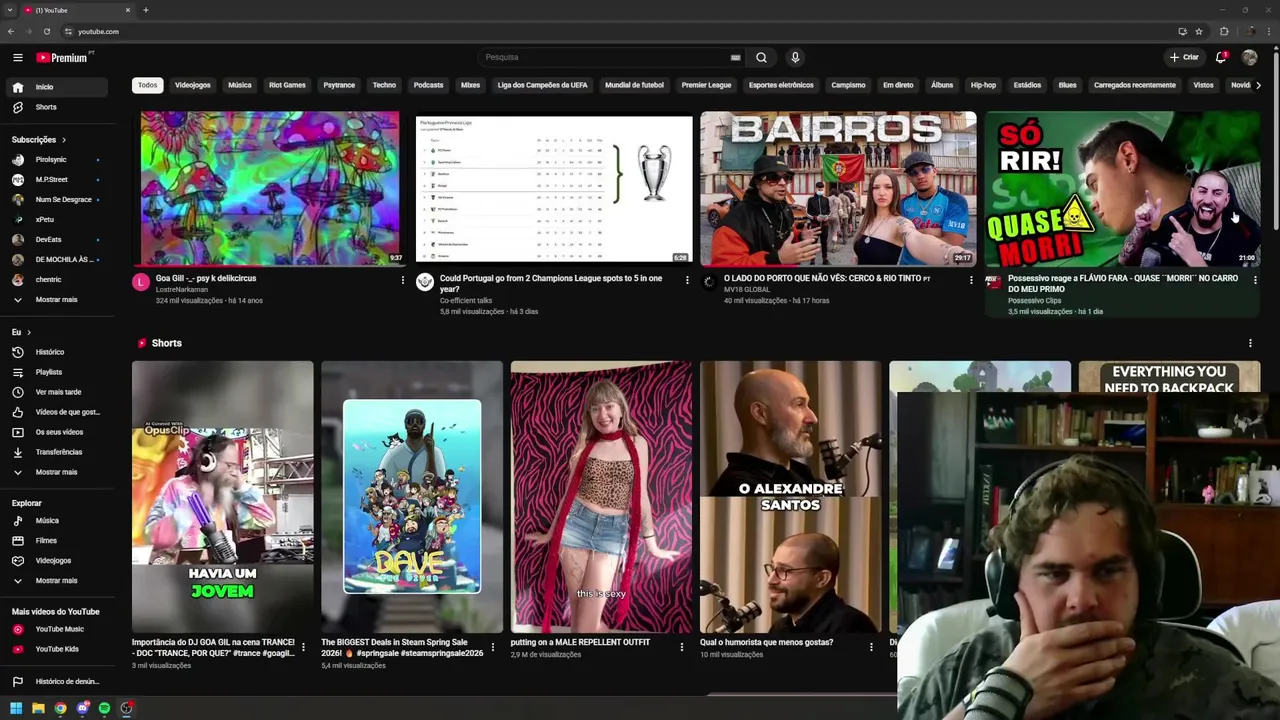Open Spotify from taskbar
Image resolution: width=1280 pixels, height=720 pixels.
coord(104,709)
